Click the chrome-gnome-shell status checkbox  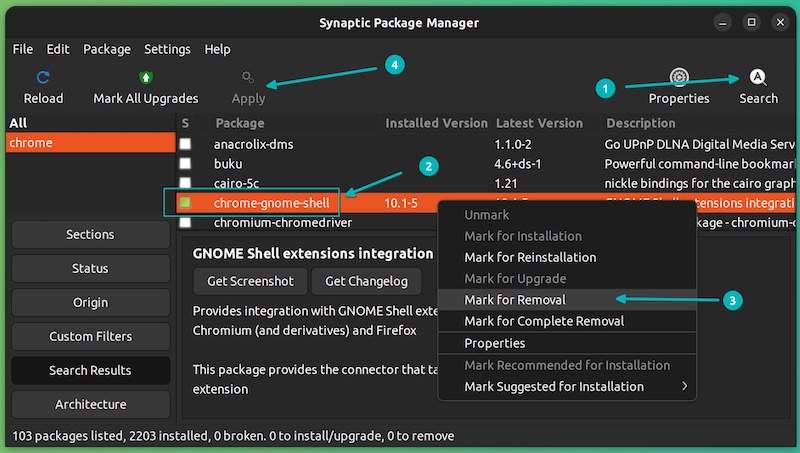click(185, 203)
